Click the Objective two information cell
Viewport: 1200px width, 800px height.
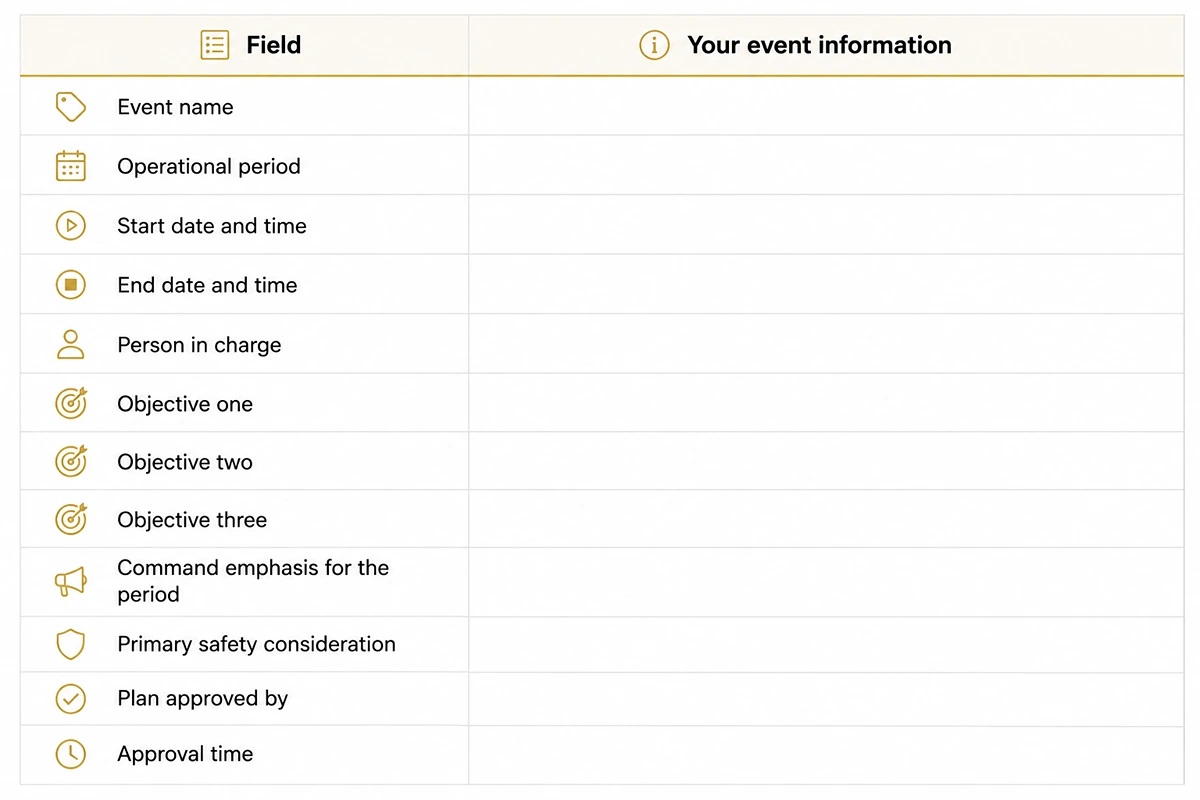click(x=826, y=462)
